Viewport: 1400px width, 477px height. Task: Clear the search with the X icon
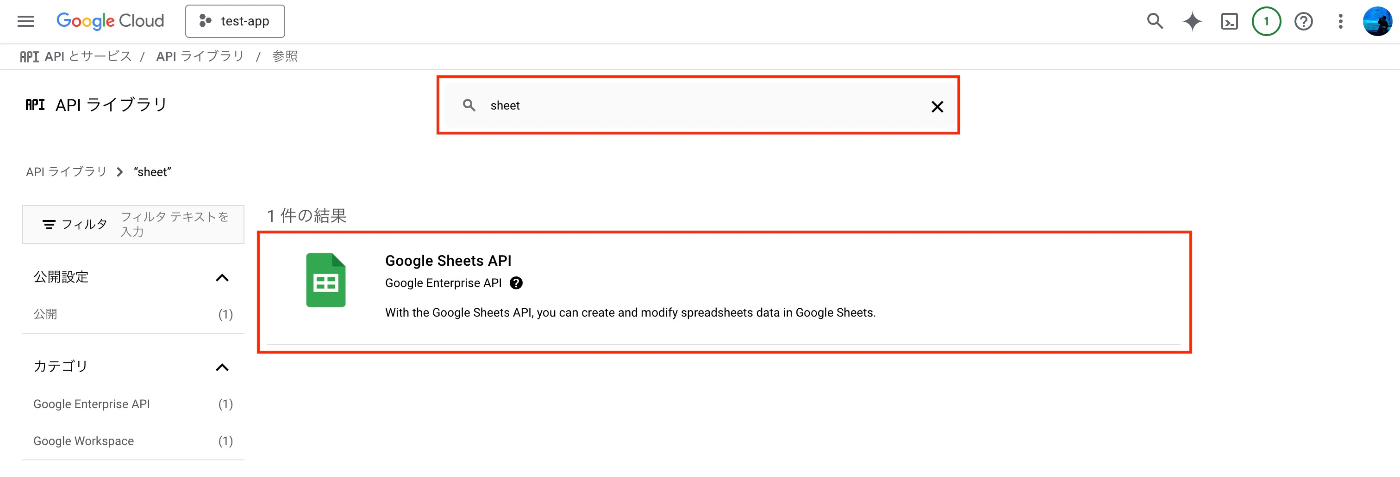(937, 106)
